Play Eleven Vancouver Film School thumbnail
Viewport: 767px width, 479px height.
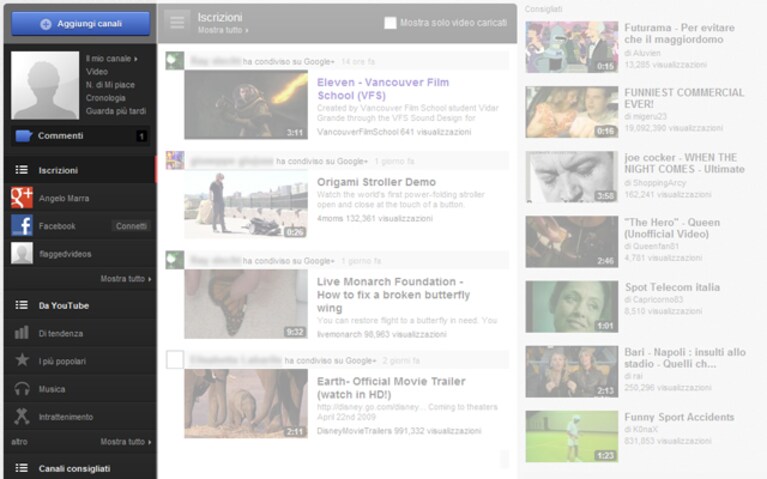tap(246, 105)
